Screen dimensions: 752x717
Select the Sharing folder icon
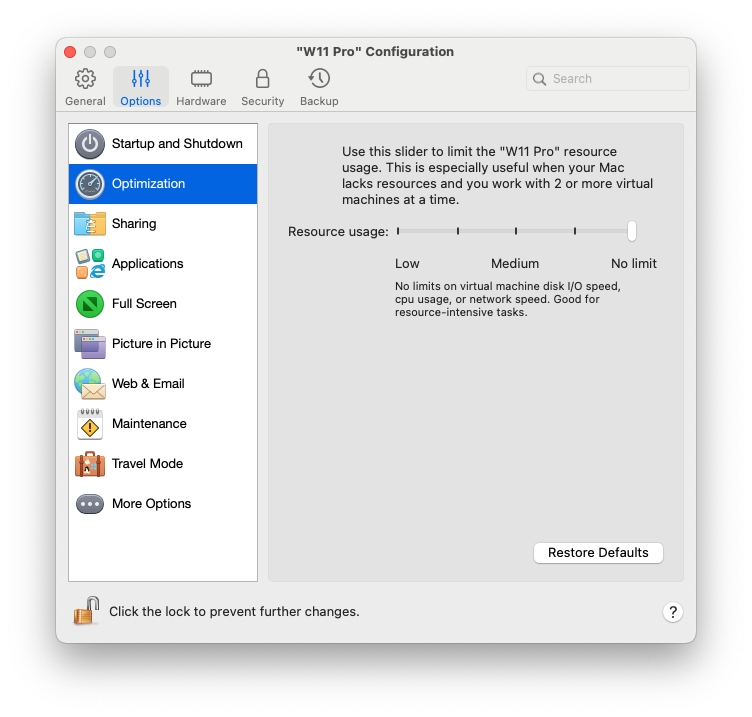(90, 224)
